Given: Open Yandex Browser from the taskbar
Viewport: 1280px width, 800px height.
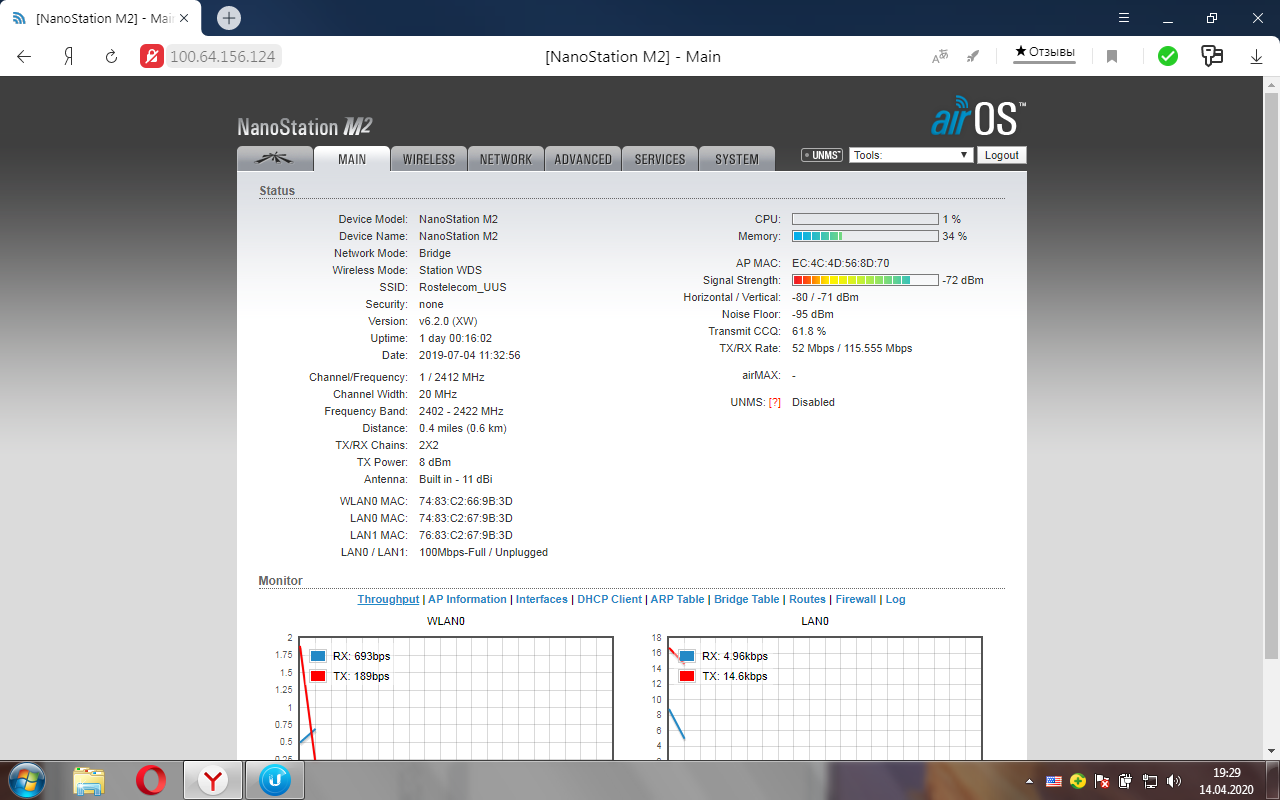Looking at the screenshot, I should click(213, 780).
